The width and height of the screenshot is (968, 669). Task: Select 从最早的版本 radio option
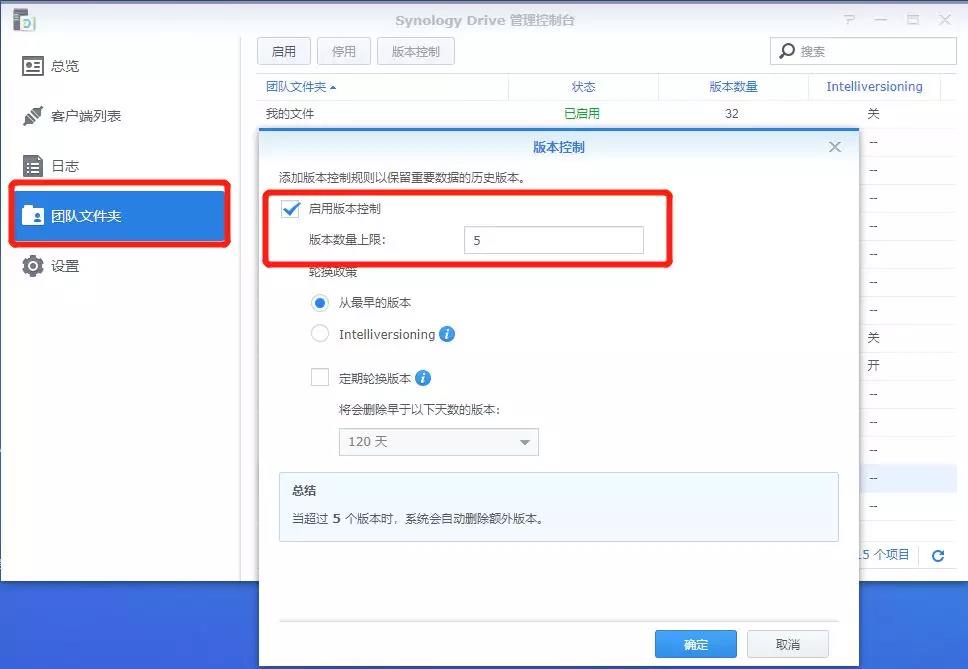[320, 303]
